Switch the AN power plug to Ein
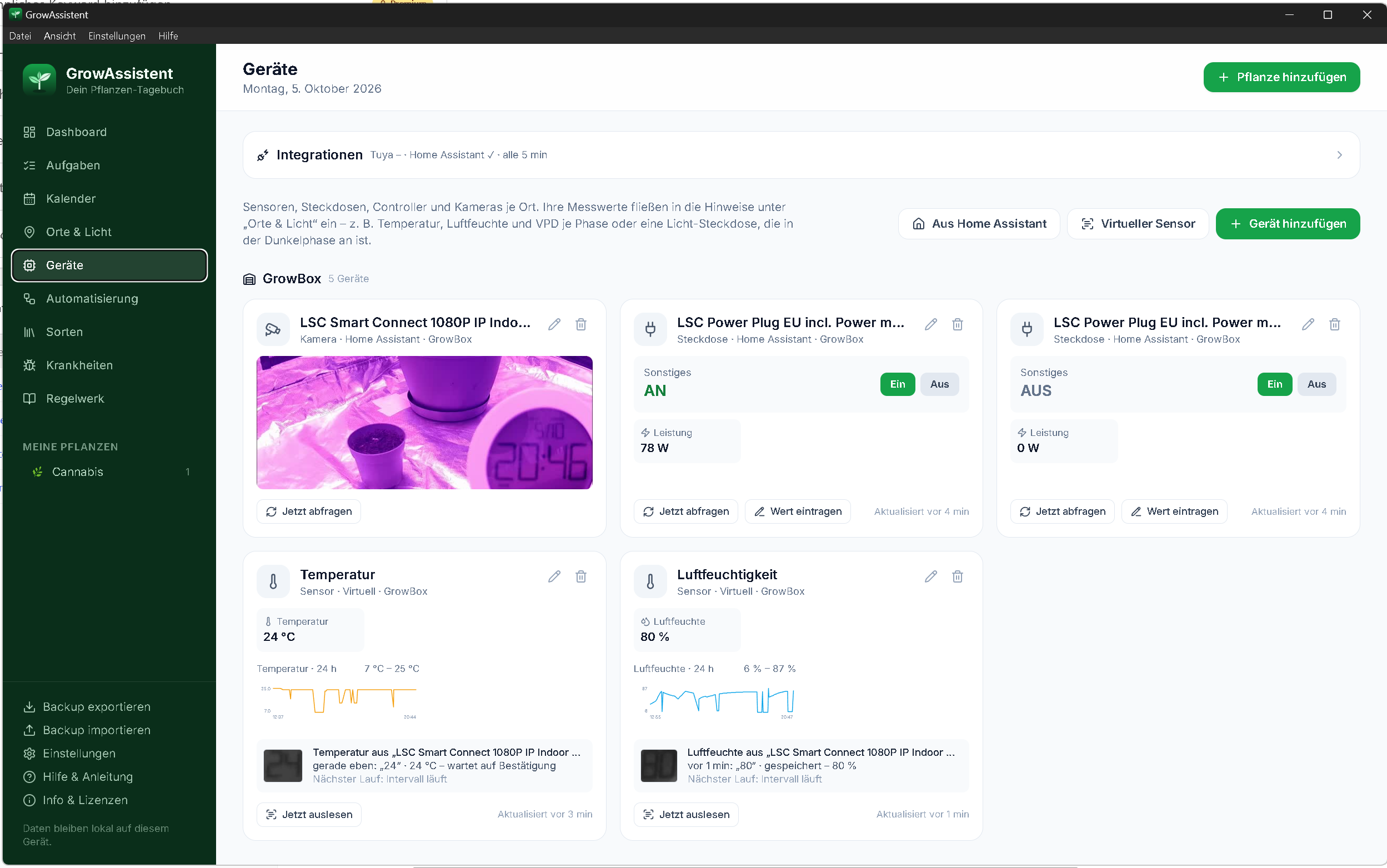 (x=897, y=384)
